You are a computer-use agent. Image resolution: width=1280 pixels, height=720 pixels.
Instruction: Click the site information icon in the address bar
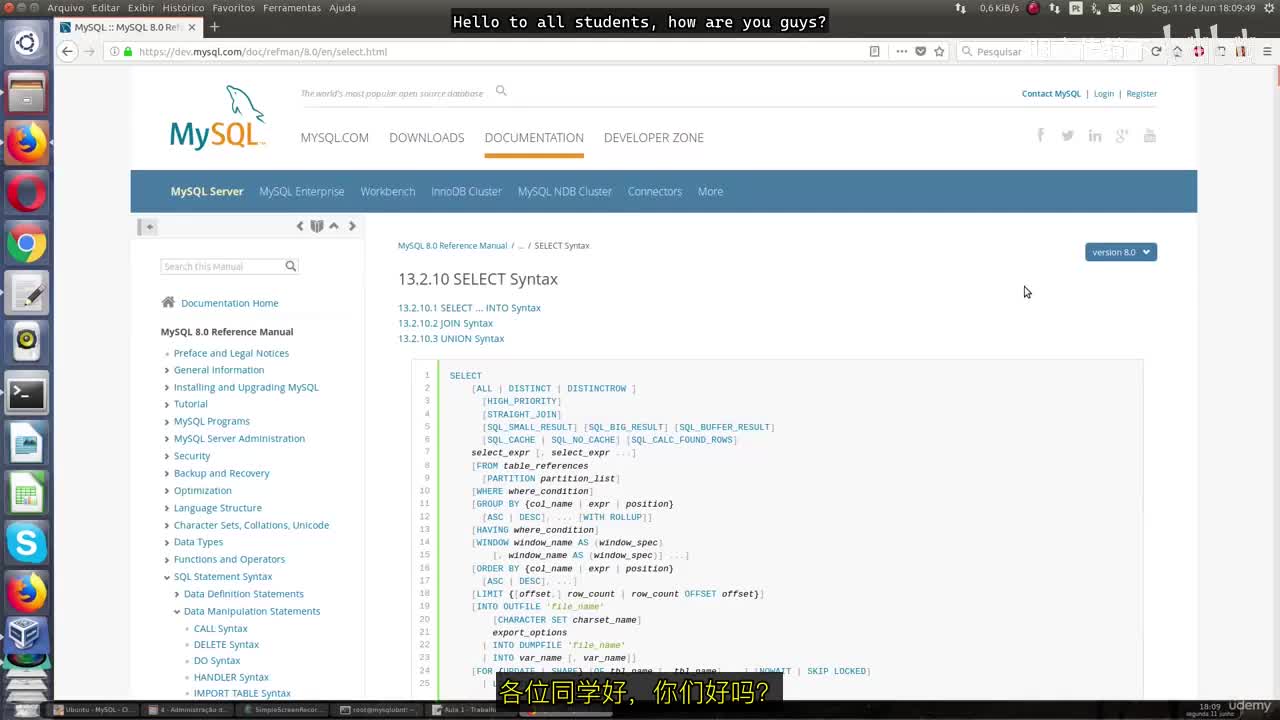click(114, 51)
